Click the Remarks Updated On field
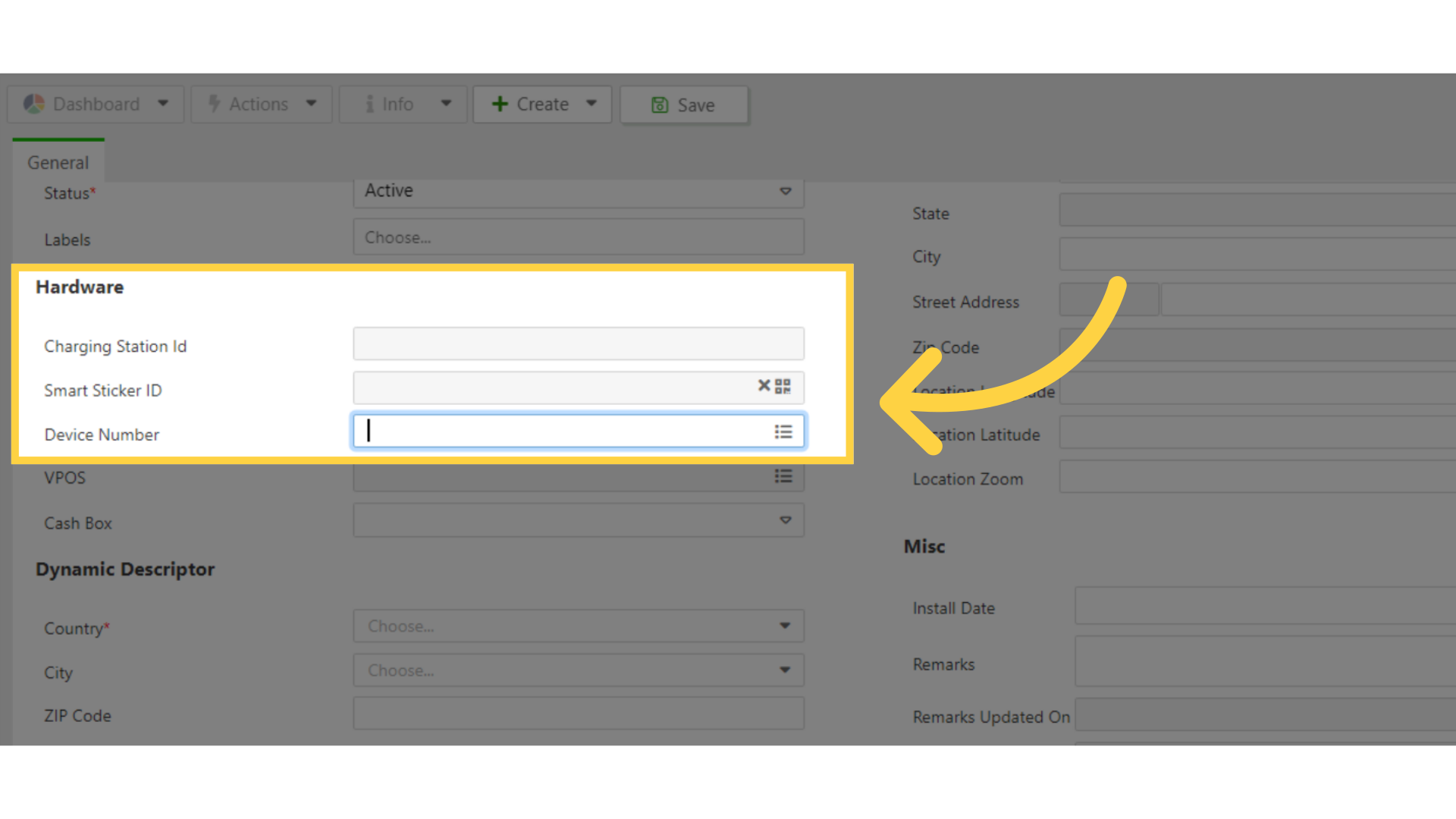The image size is (1456, 819). click(1265, 715)
